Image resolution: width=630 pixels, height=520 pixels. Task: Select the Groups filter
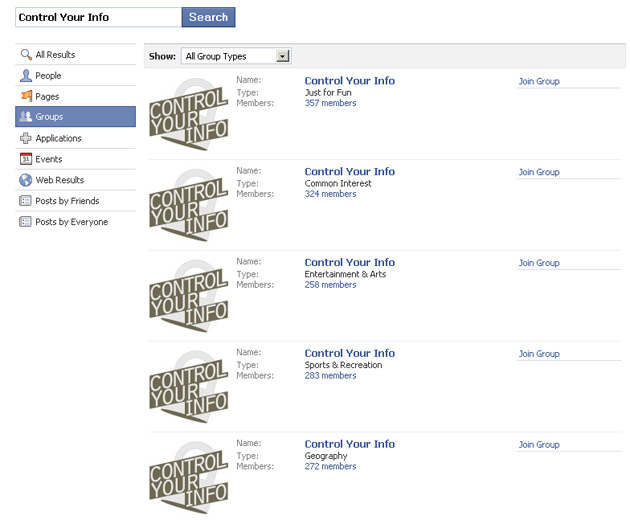point(76,117)
